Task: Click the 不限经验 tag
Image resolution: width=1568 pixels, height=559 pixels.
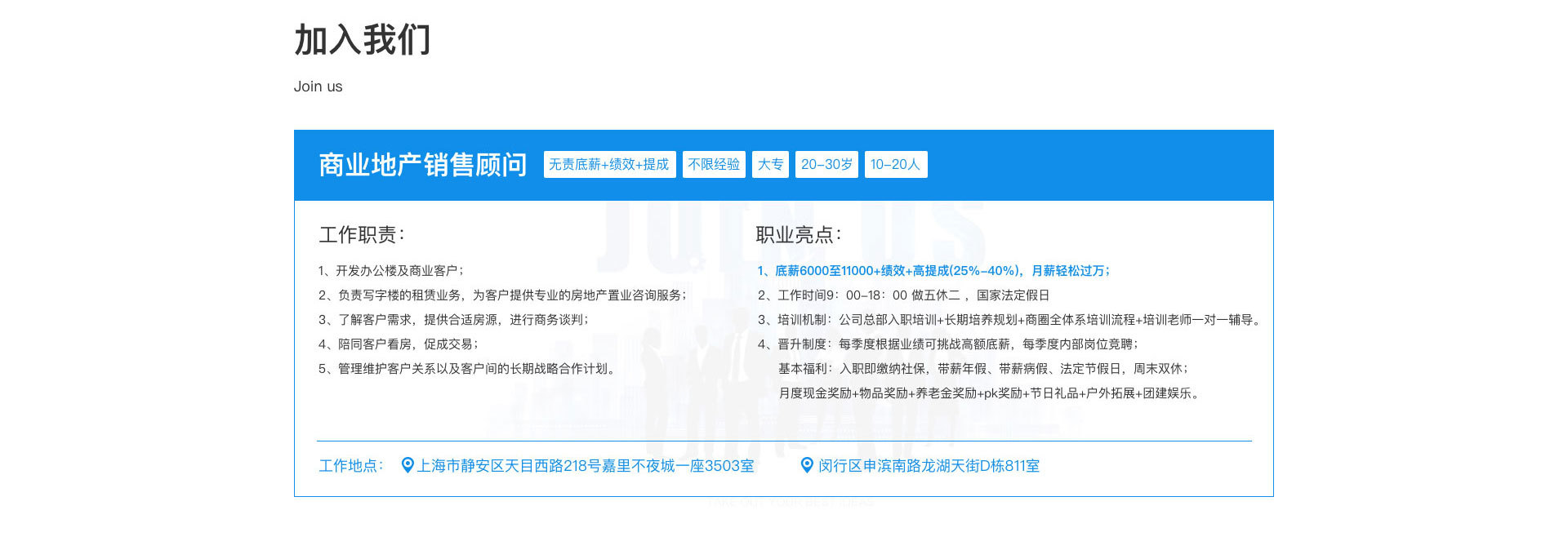Action: click(714, 164)
